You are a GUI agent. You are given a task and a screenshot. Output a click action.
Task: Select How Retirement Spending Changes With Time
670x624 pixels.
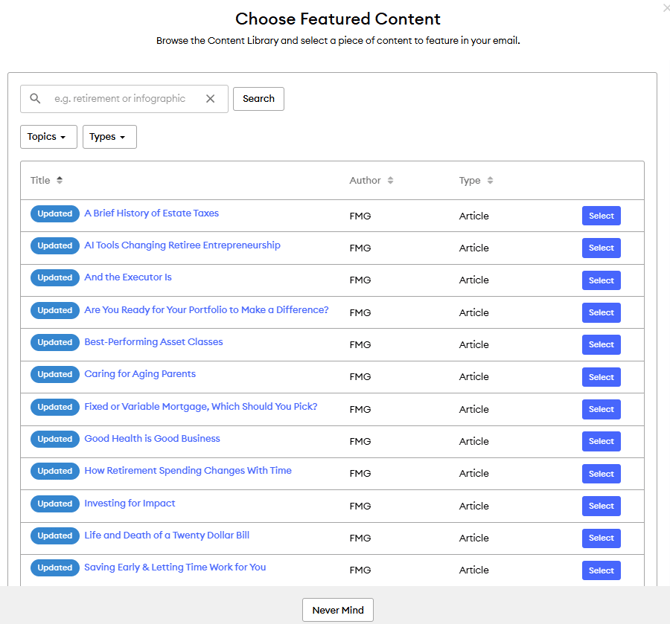tap(601, 474)
